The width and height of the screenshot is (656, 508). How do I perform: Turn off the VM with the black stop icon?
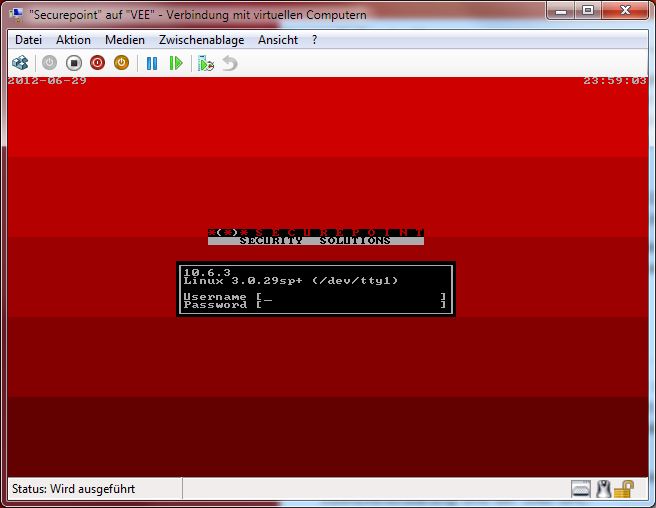coord(73,63)
